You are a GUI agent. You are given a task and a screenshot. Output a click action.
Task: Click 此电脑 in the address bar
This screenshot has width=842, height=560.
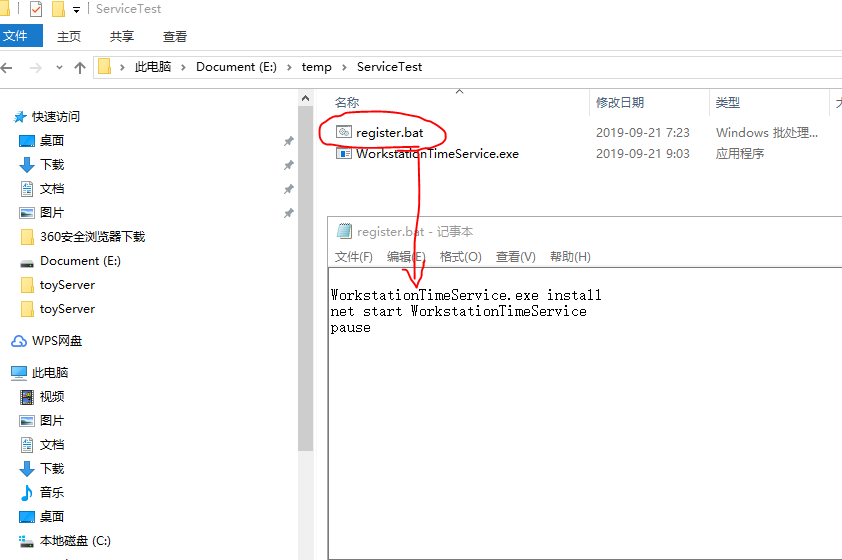(x=153, y=67)
